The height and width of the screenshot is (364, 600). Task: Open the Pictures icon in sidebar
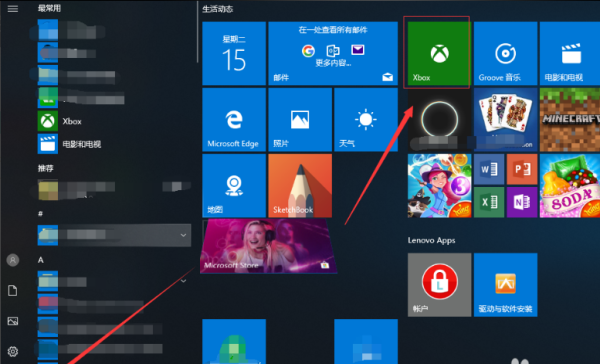point(13,321)
